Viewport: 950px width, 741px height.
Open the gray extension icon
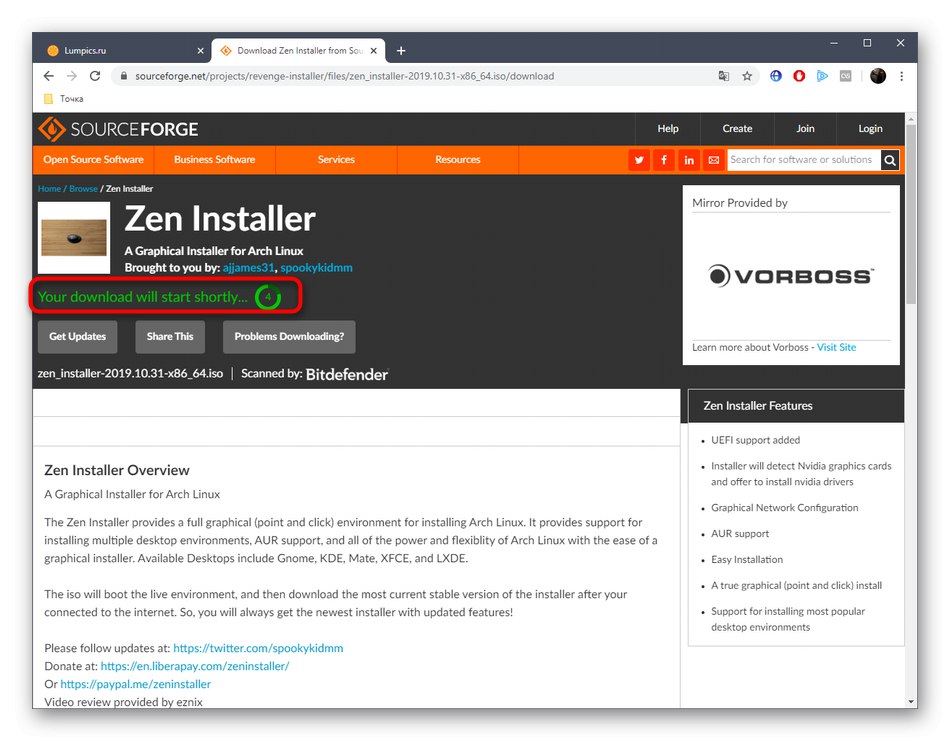(845, 76)
